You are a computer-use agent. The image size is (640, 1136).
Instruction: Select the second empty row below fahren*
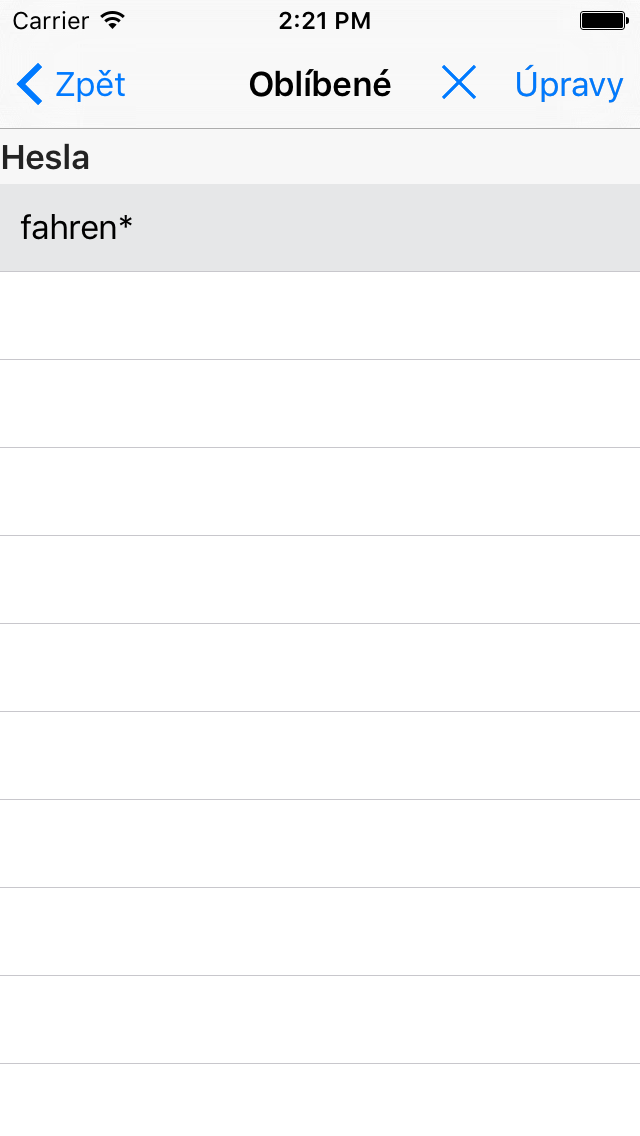[320, 404]
